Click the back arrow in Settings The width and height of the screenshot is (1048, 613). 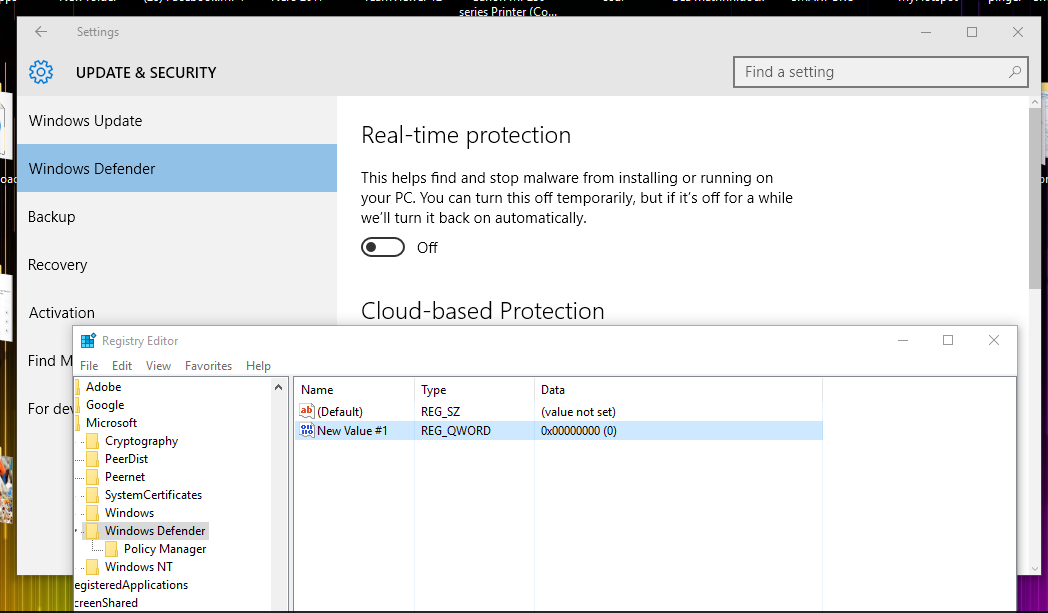[40, 31]
